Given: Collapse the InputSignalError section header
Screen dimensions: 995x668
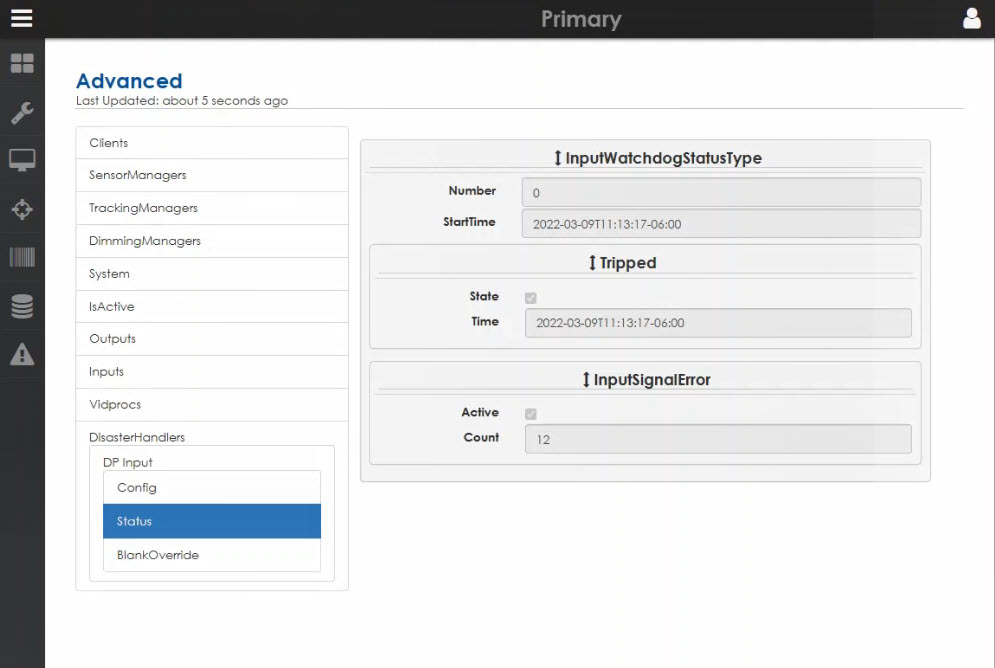Looking at the screenshot, I should tap(645, 380).
